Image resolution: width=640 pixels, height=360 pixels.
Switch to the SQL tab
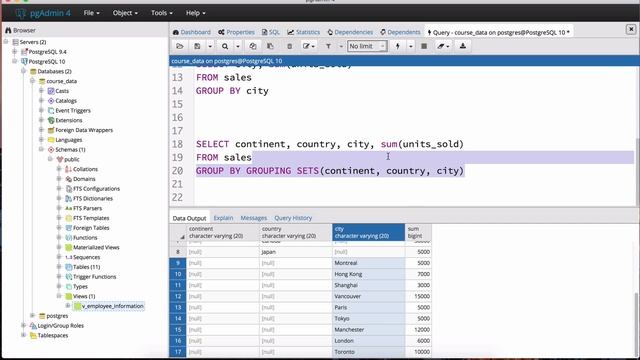[x=271, y=32]
